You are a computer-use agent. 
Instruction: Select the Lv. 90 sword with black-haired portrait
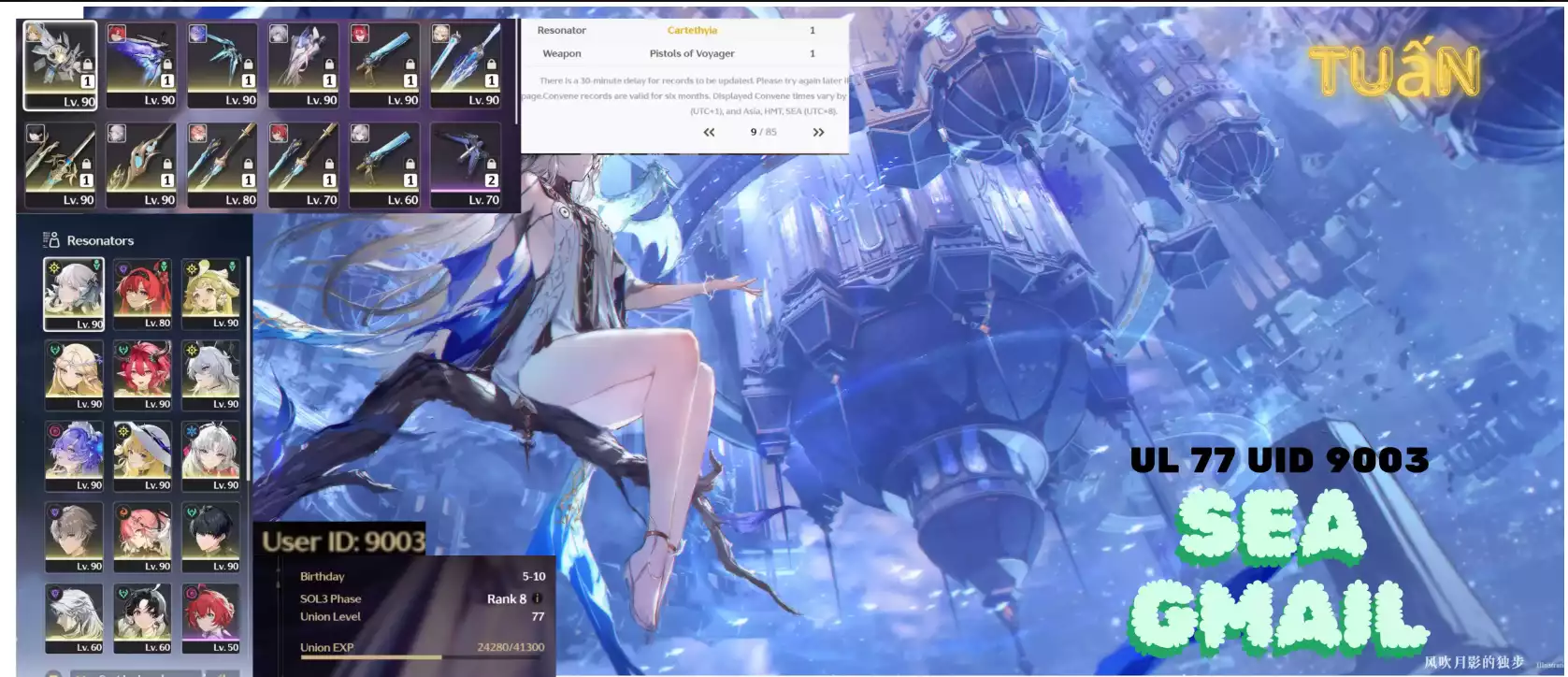tap(60, 166)
